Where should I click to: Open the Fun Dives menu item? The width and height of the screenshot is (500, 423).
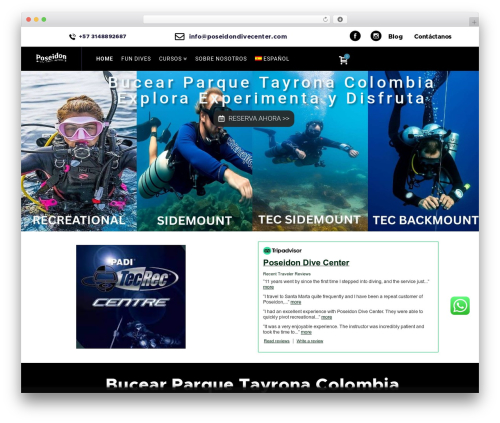coord(136,59)
